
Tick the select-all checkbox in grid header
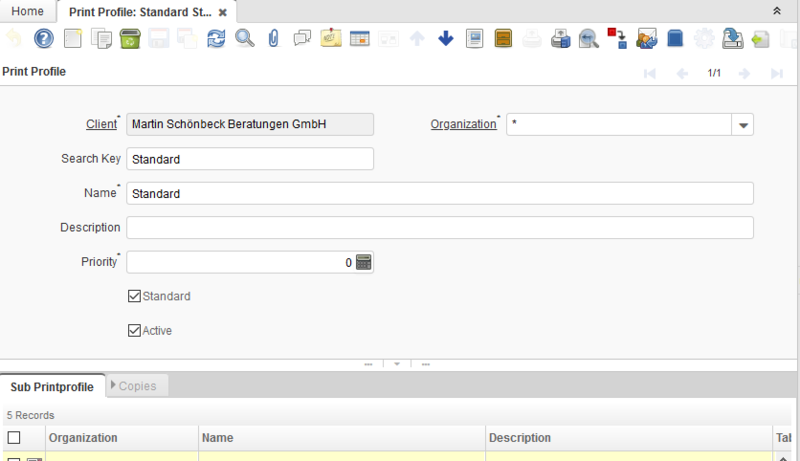pyautogui.click(x=14, y=438)
